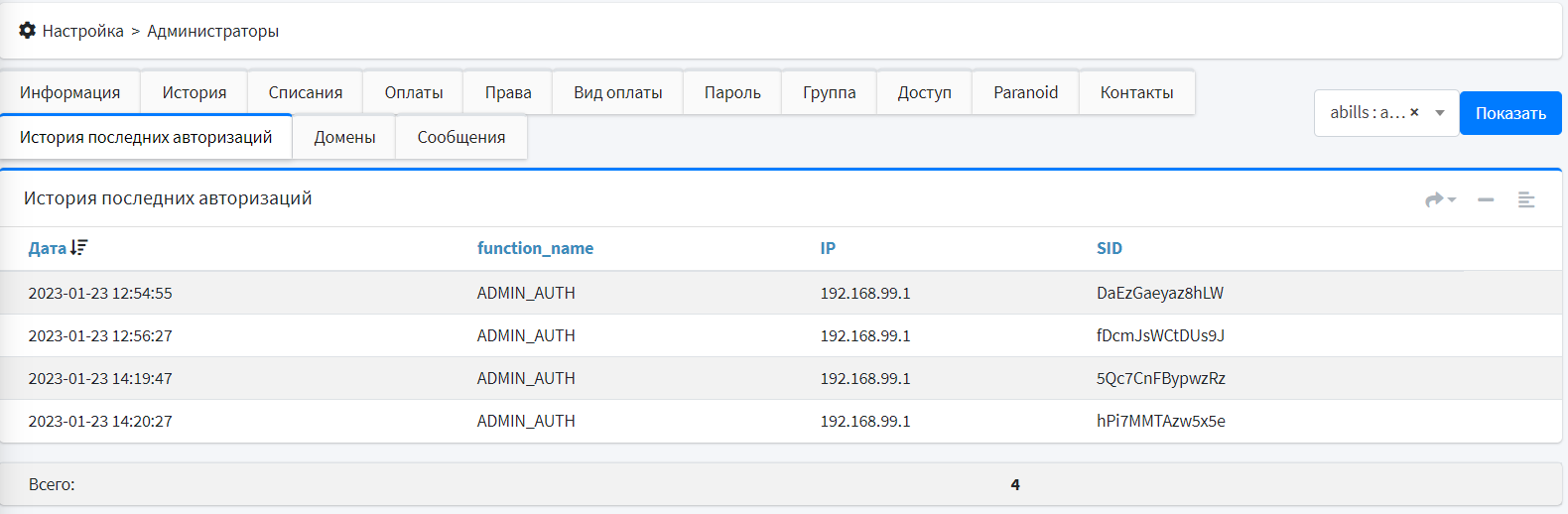Click the column list icon at panel right

point(1526,199)
